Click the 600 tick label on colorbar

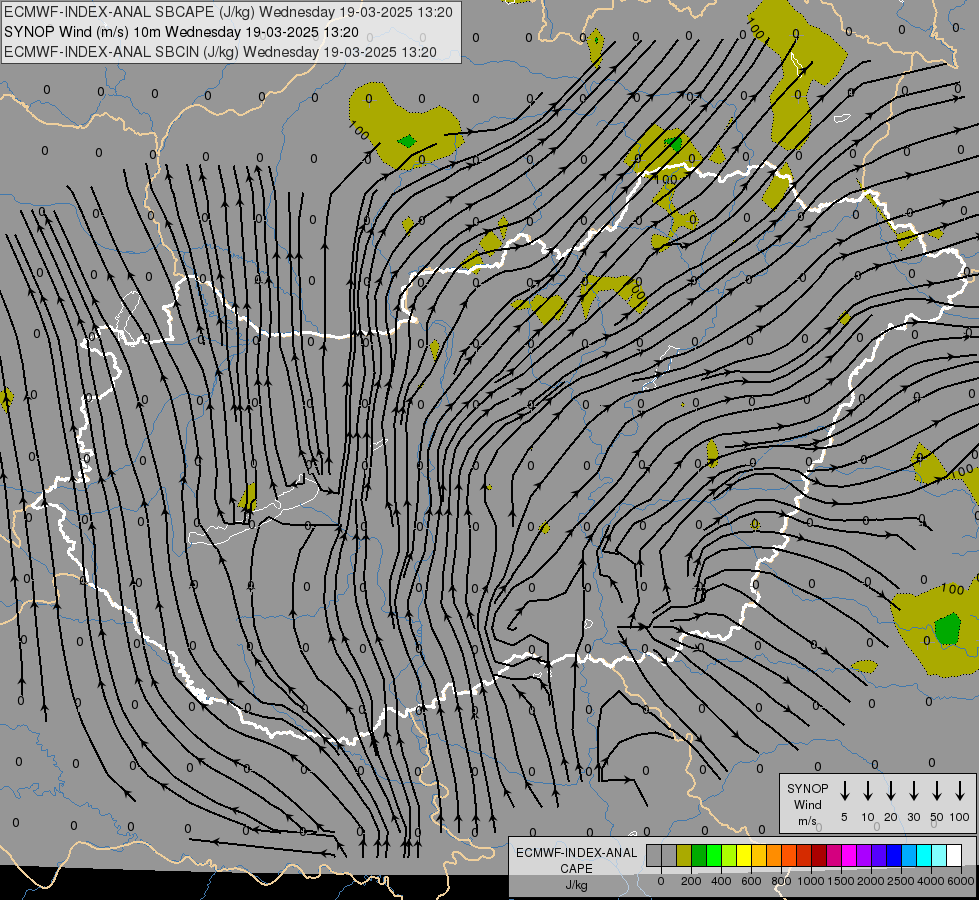tap(751, 881)
